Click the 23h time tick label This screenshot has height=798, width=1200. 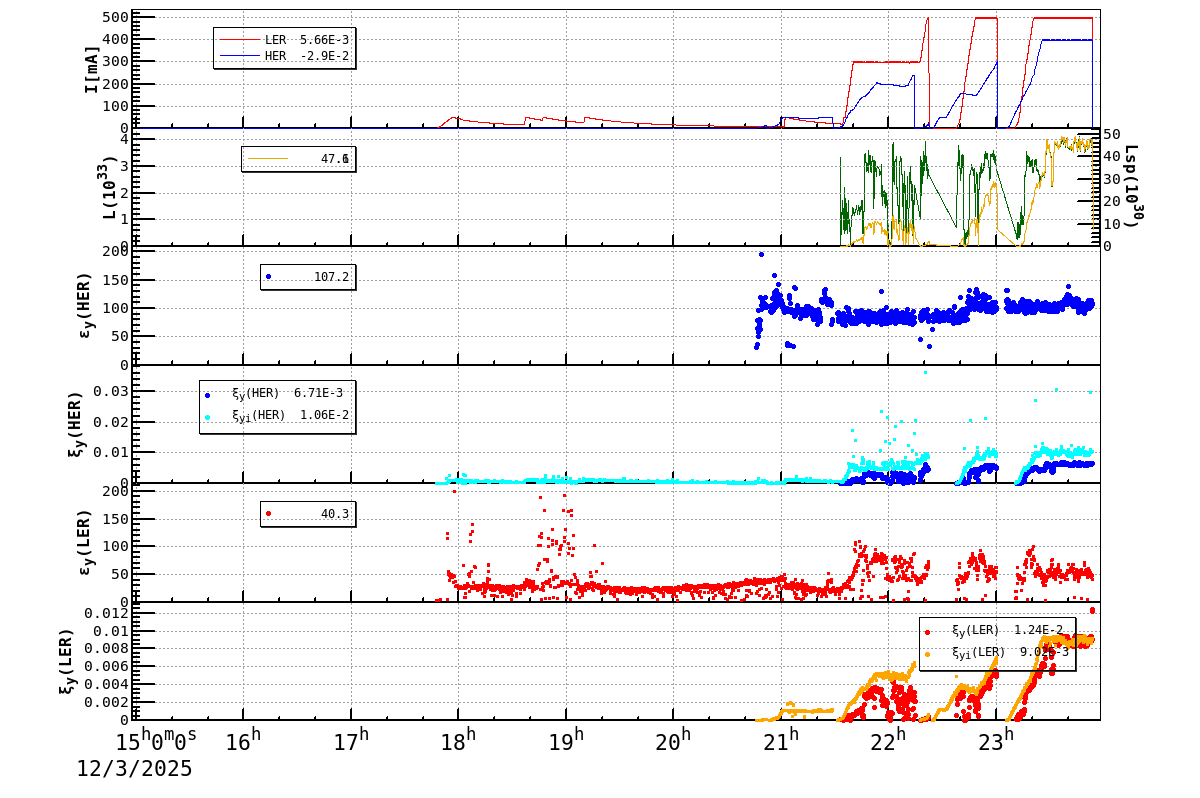[x=995, y=741]
